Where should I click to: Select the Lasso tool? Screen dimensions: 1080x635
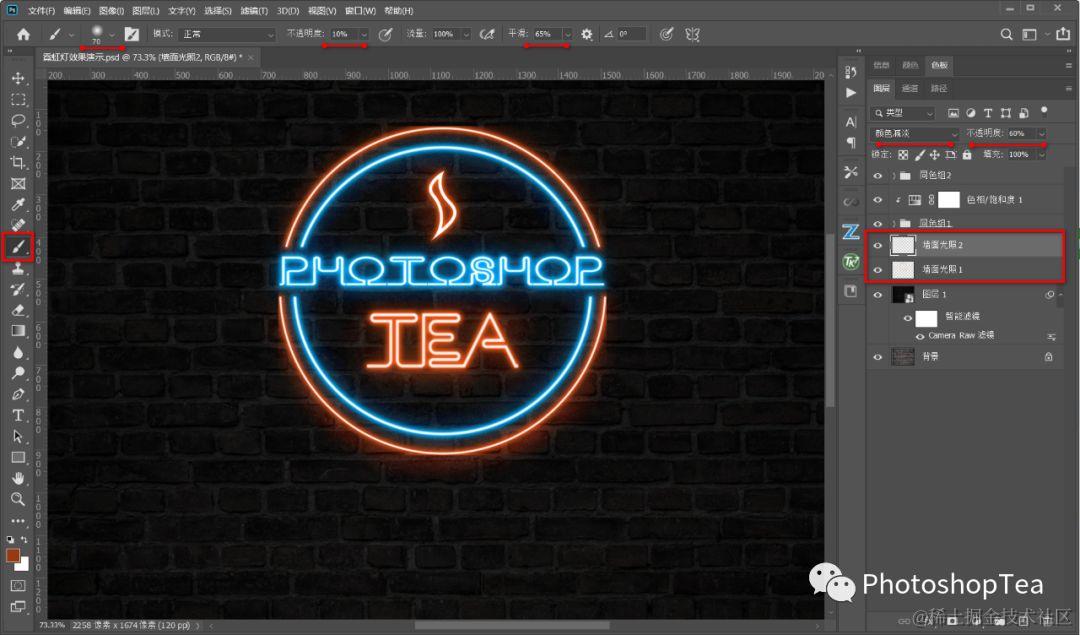(18, 121)
